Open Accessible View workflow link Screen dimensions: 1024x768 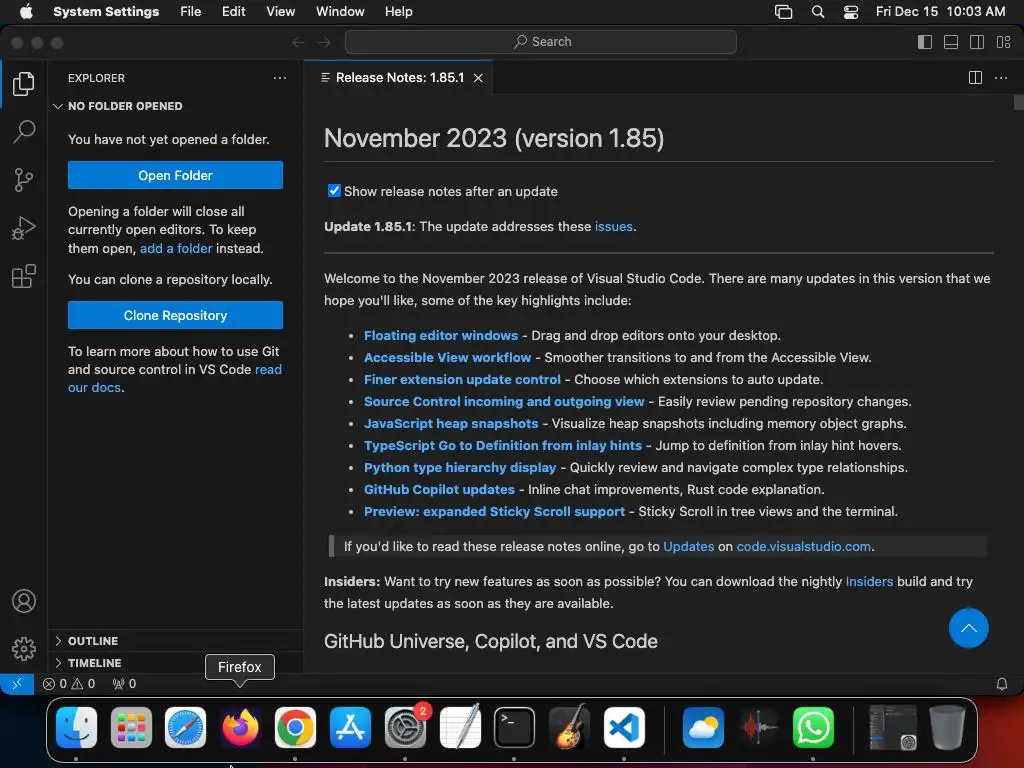[447, 358]
